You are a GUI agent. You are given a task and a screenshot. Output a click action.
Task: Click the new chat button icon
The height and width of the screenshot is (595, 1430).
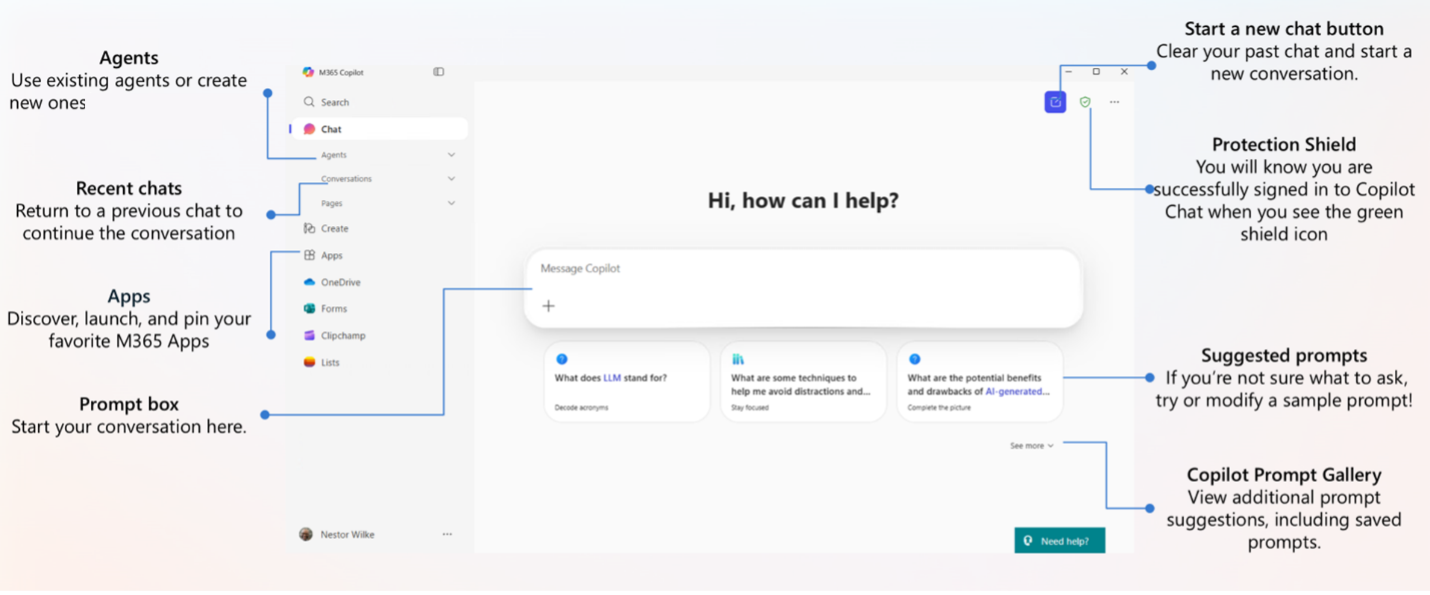click(1055, 102)
